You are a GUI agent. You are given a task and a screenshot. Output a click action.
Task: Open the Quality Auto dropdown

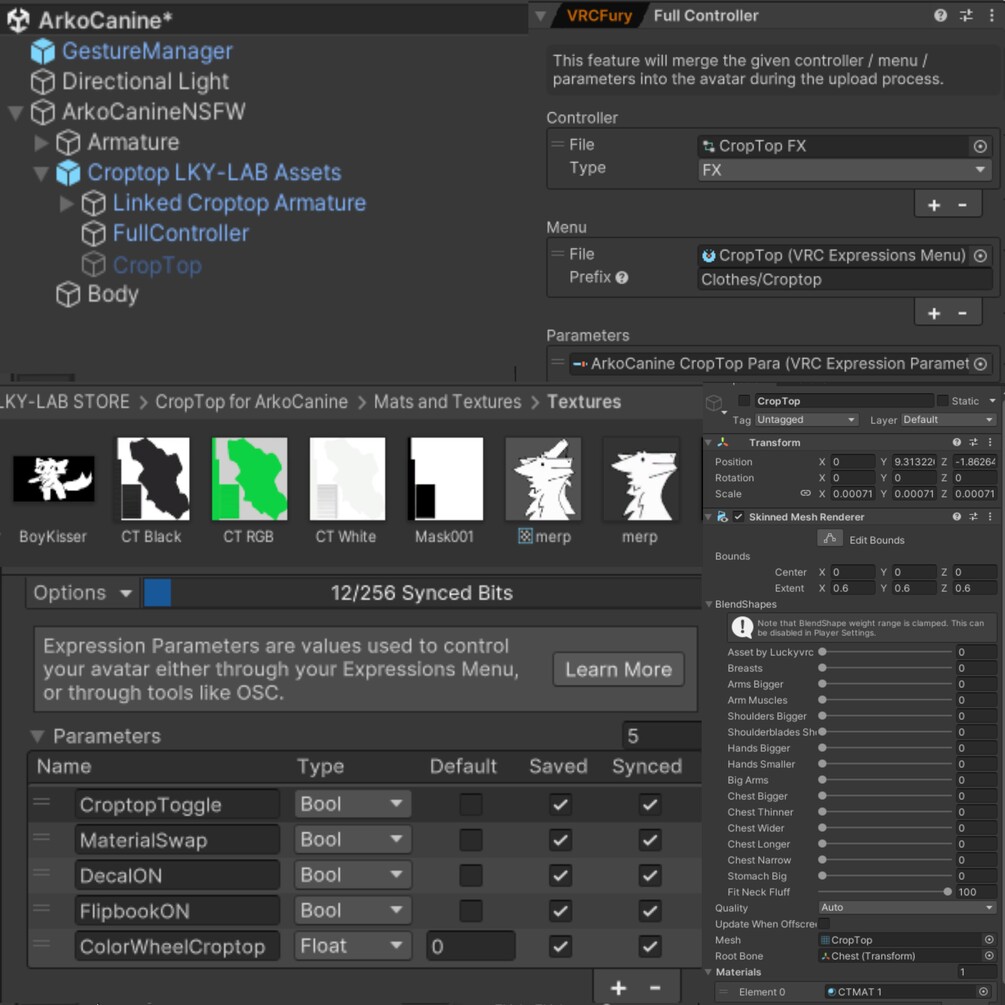907,908
